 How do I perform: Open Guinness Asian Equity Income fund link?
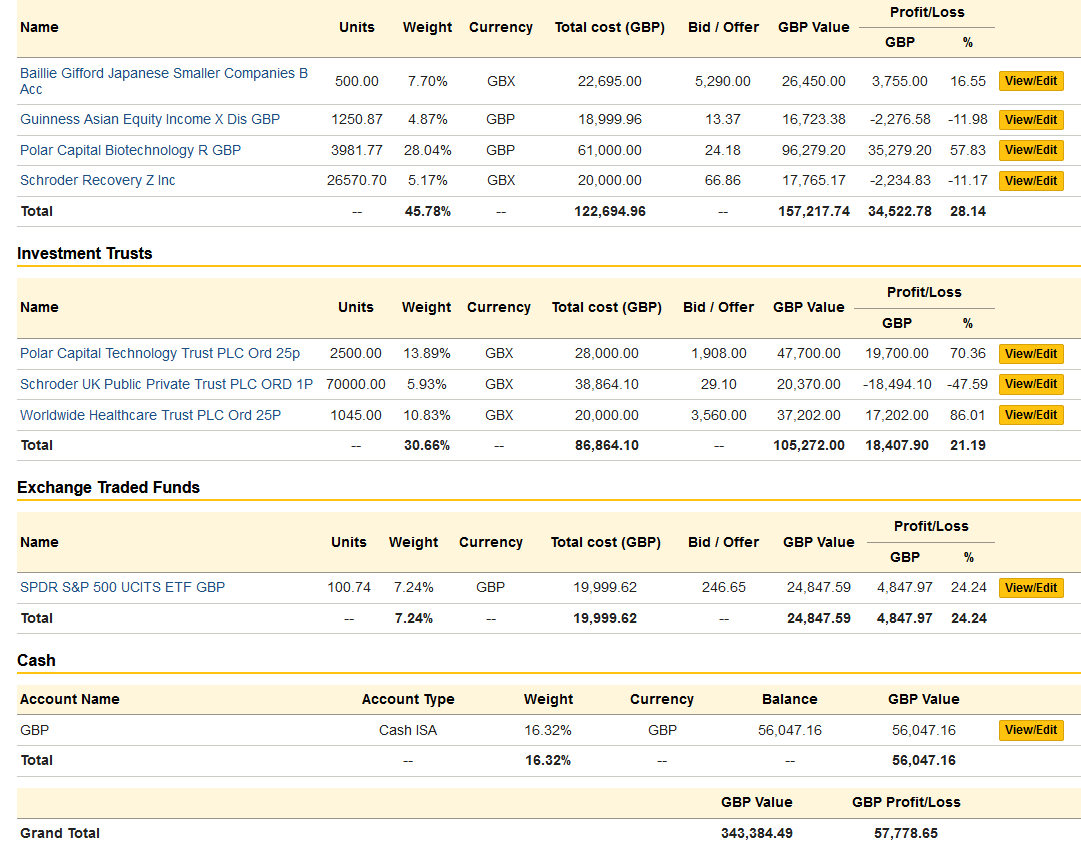(150, 119)
